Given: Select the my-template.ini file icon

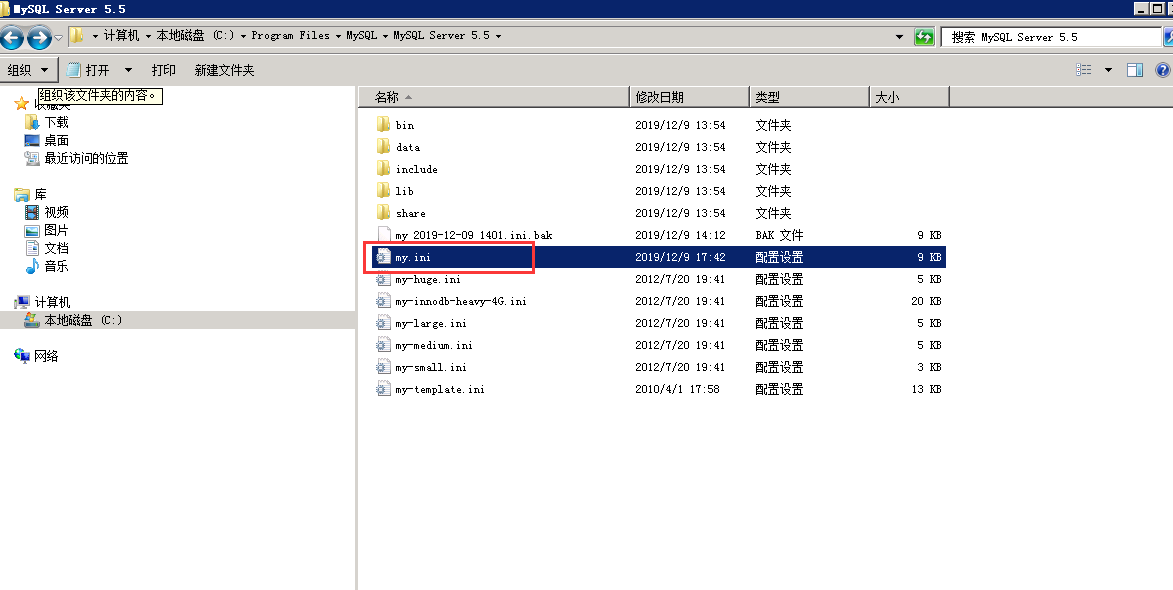Looking at the screenshot, I should (x=384, y=389).
